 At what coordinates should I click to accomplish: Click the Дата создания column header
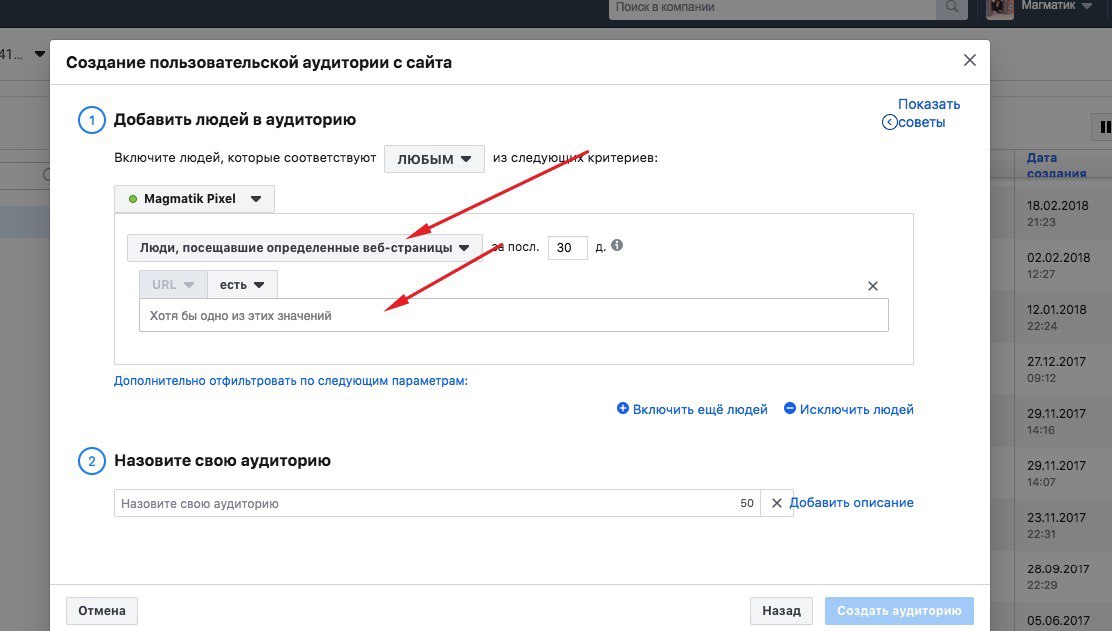1056,165
